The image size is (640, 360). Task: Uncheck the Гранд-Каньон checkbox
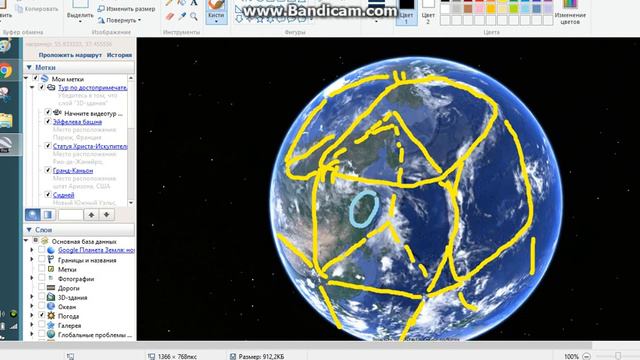pos(48,170)
